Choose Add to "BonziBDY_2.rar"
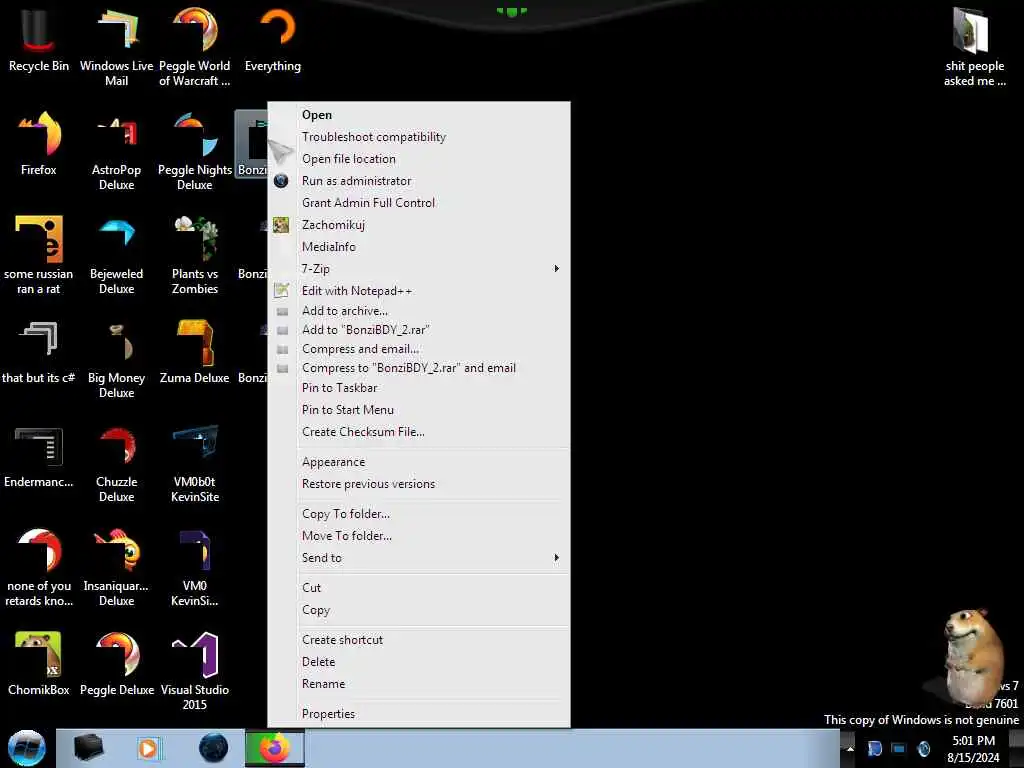 (419, 330)
